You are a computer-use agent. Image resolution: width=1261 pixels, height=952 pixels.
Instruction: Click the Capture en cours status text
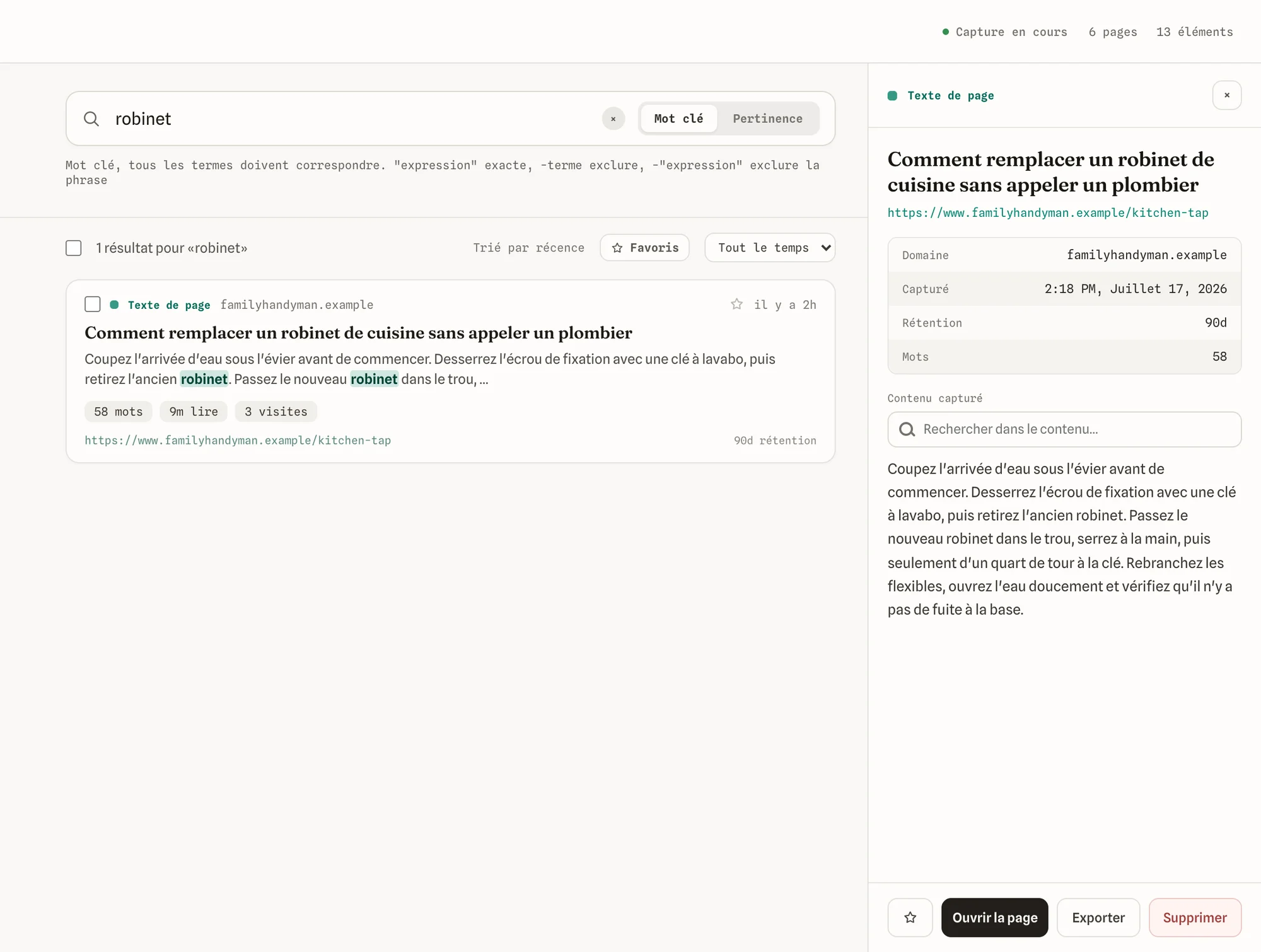tap(1011, 32)
